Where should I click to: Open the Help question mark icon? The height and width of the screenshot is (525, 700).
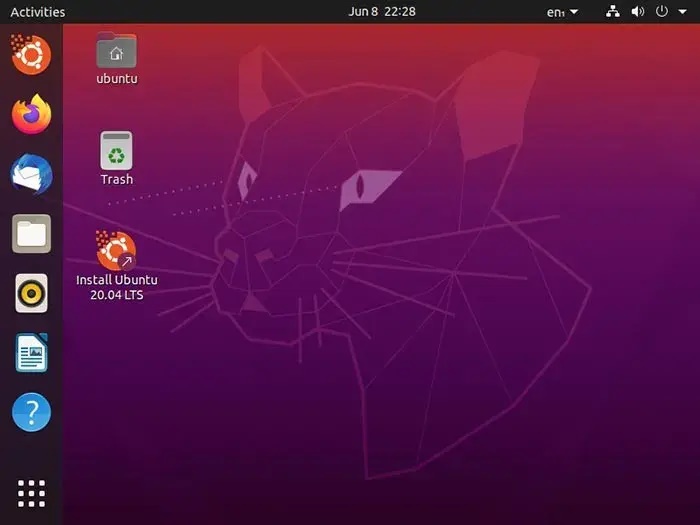(31, 412)
